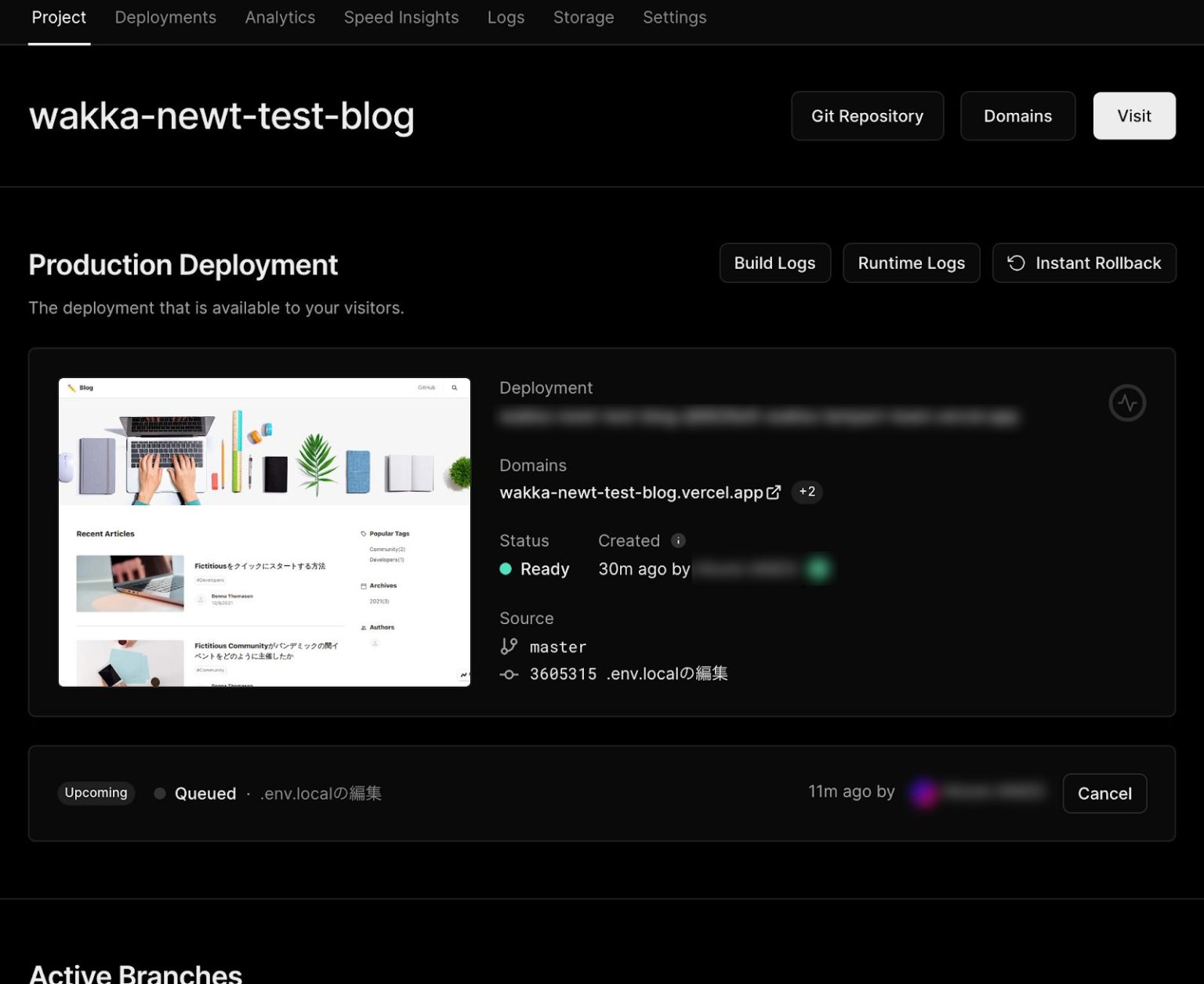Click the deployment author avatar icon
1204x984 pixels.
click(818, 568)
